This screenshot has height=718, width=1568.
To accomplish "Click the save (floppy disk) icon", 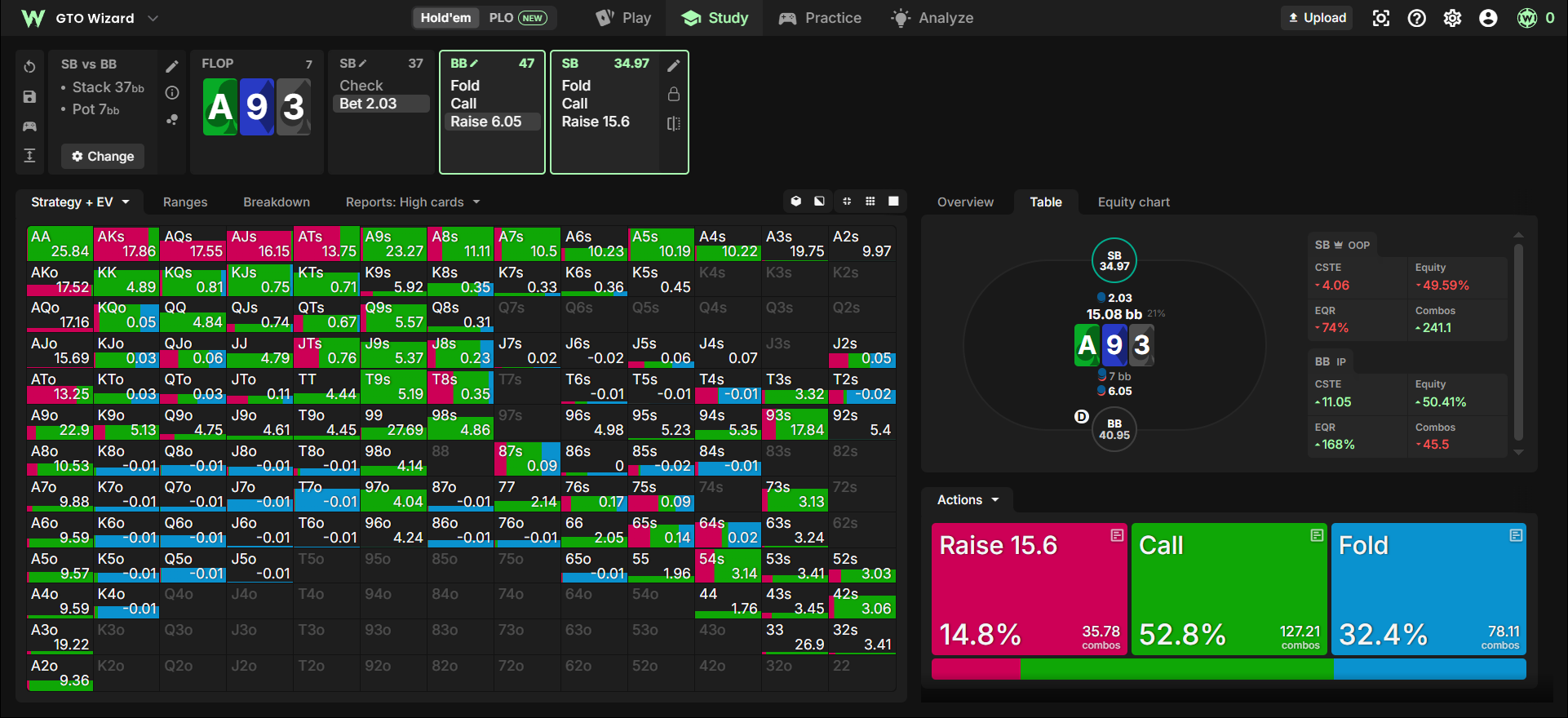I will (x=29, y=97).
